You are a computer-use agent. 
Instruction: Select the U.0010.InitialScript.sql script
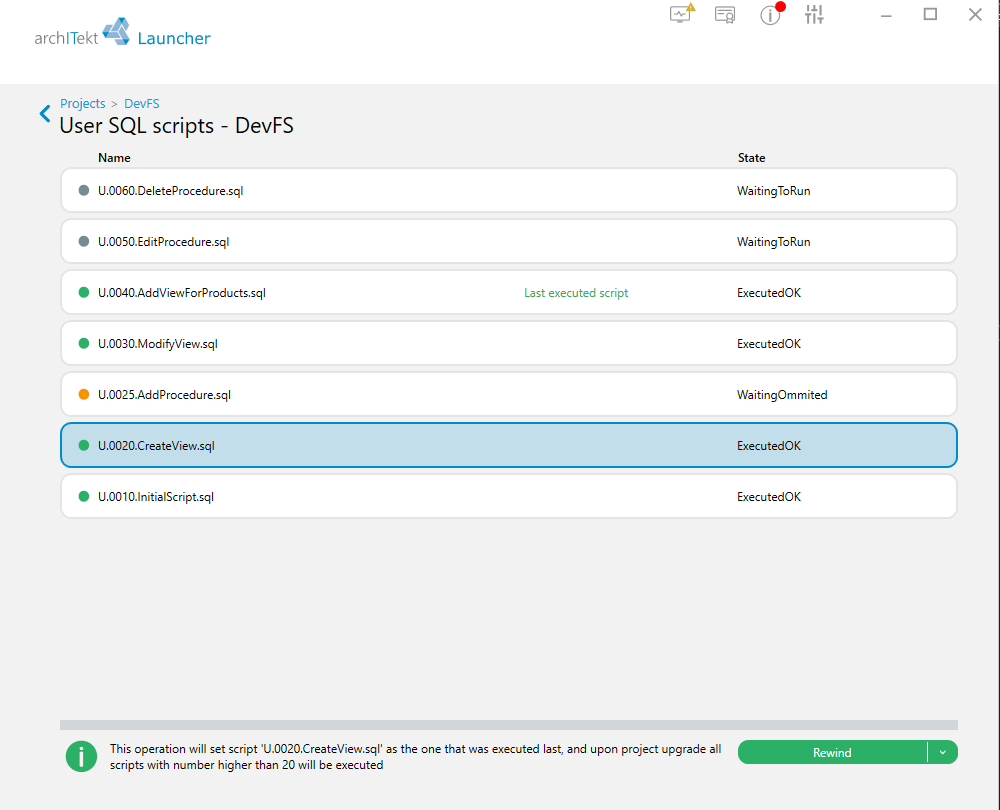509,496
